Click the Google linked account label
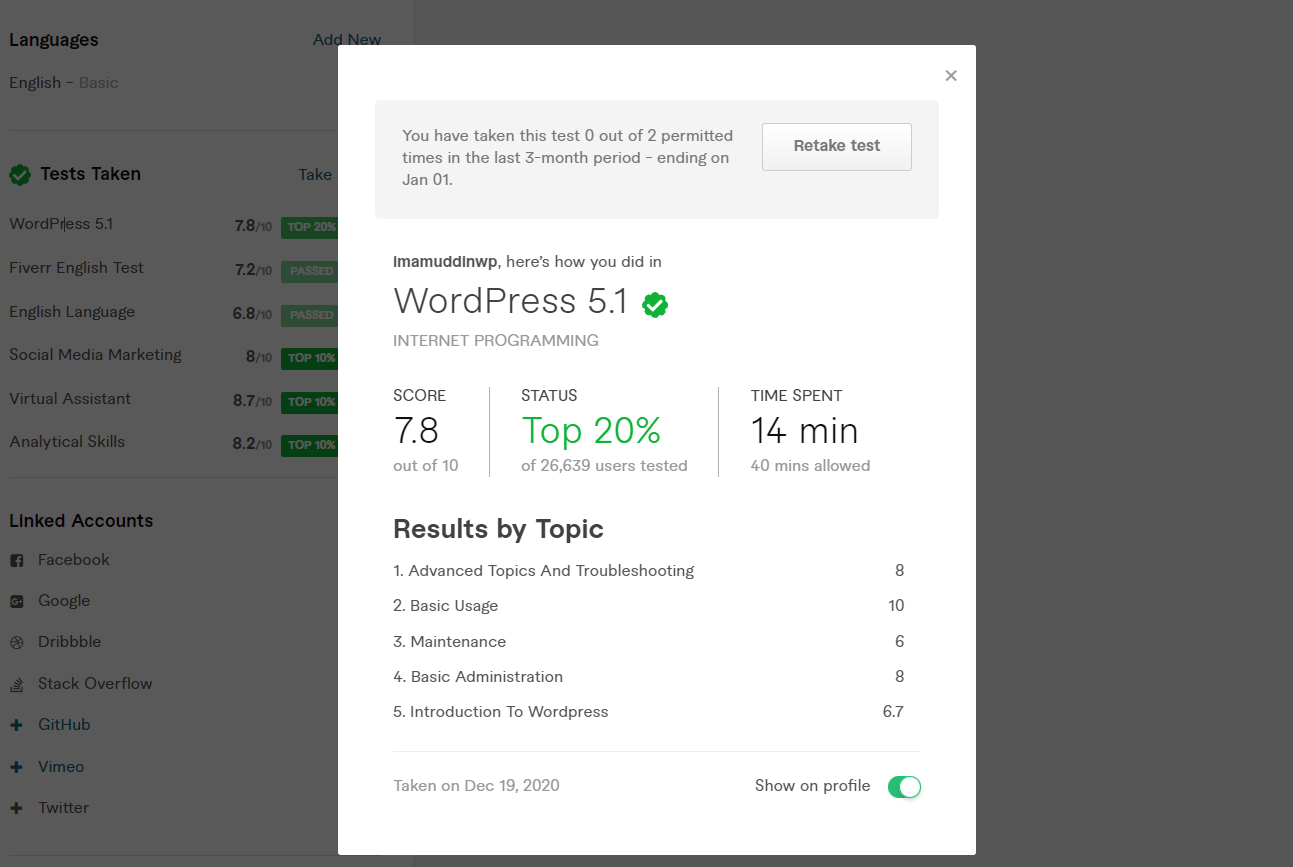 point(64,601)
